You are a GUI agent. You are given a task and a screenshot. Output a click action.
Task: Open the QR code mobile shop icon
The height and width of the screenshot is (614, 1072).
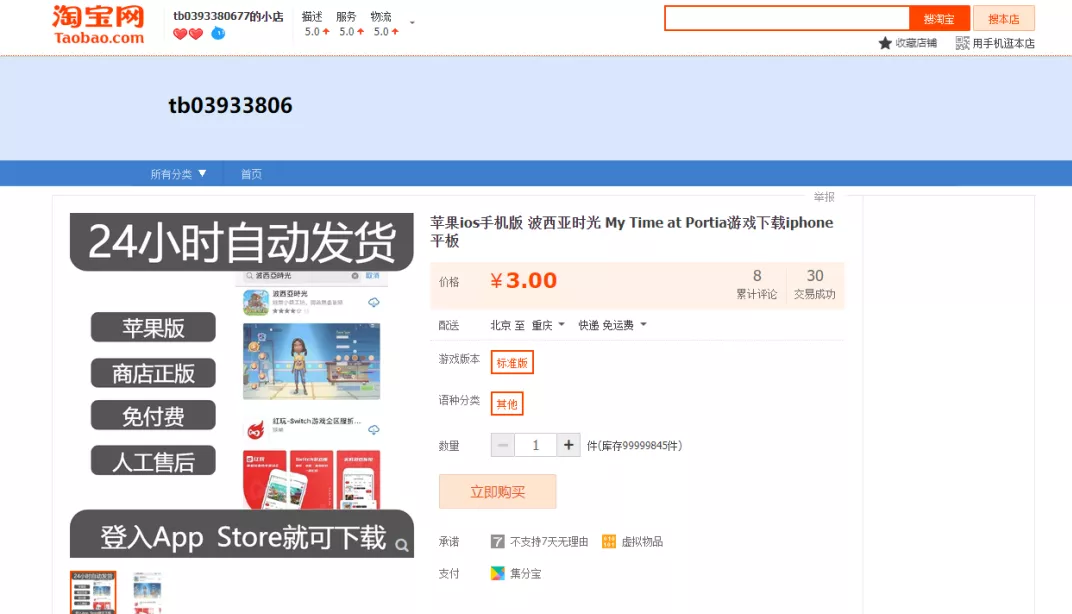(x=963, y=43)
